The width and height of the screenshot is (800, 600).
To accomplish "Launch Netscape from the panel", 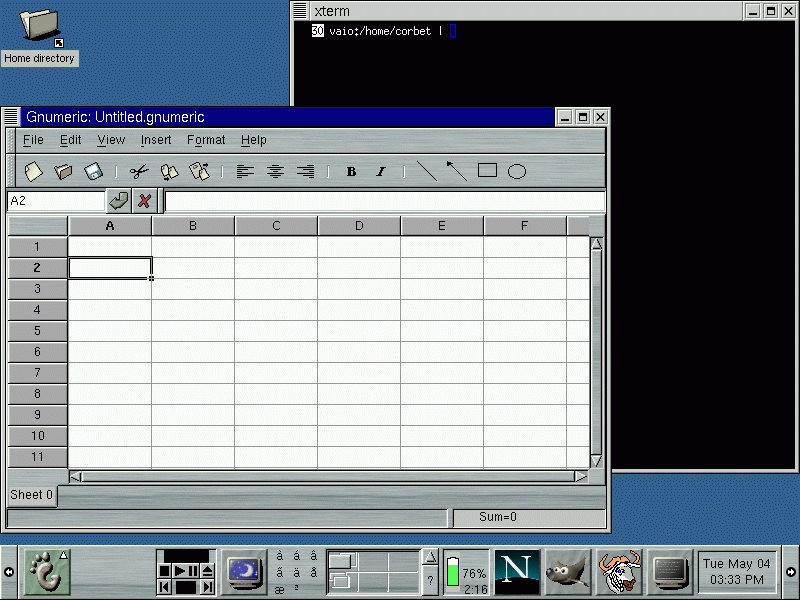I will 517,572.
